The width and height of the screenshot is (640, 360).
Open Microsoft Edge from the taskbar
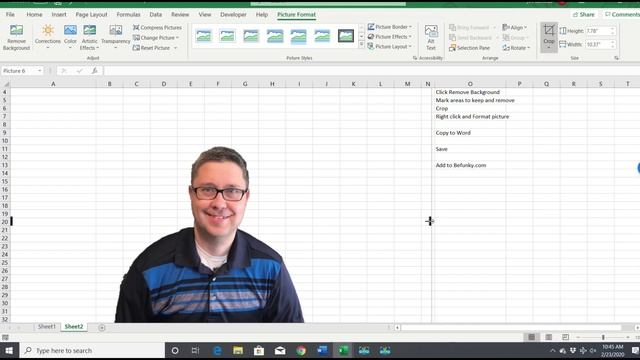point(217,351)
